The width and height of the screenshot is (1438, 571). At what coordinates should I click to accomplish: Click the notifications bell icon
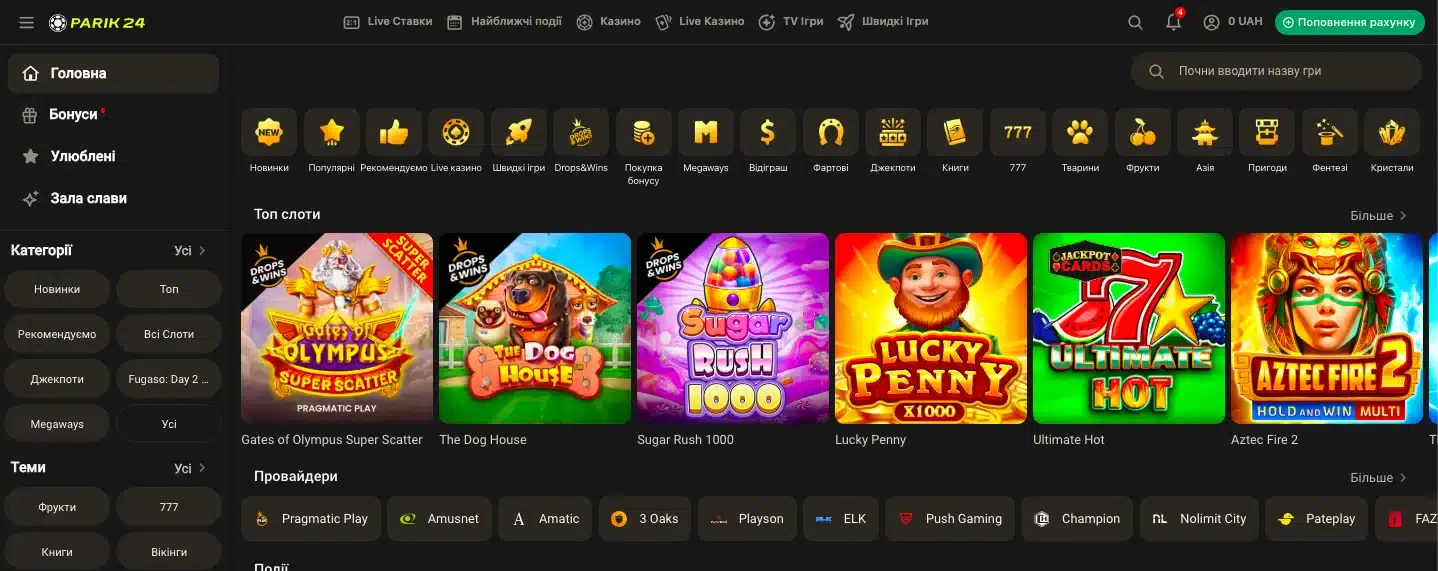(x=1174, y=22)
